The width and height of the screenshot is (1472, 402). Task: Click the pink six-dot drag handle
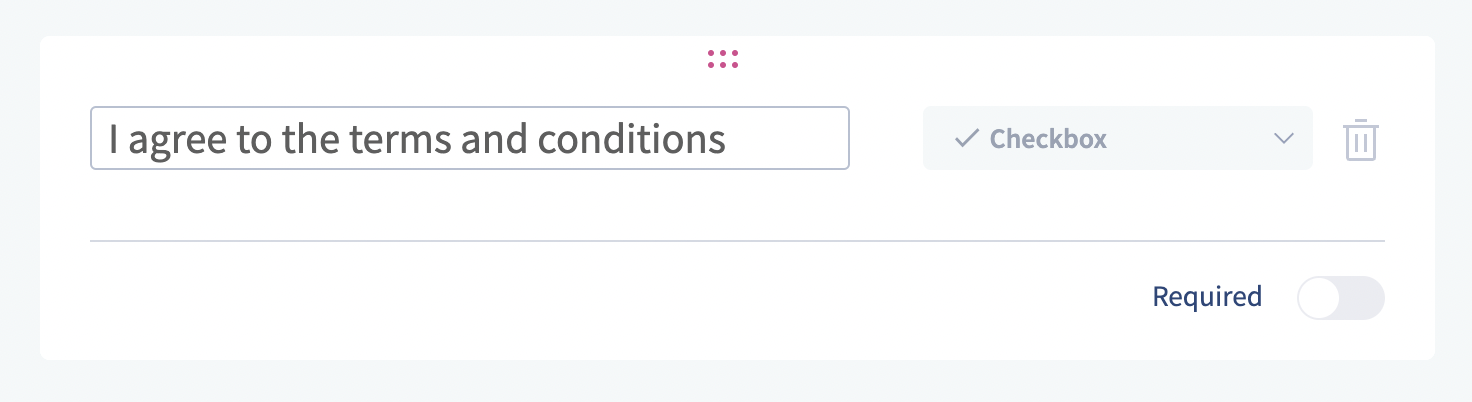[722, 59]
